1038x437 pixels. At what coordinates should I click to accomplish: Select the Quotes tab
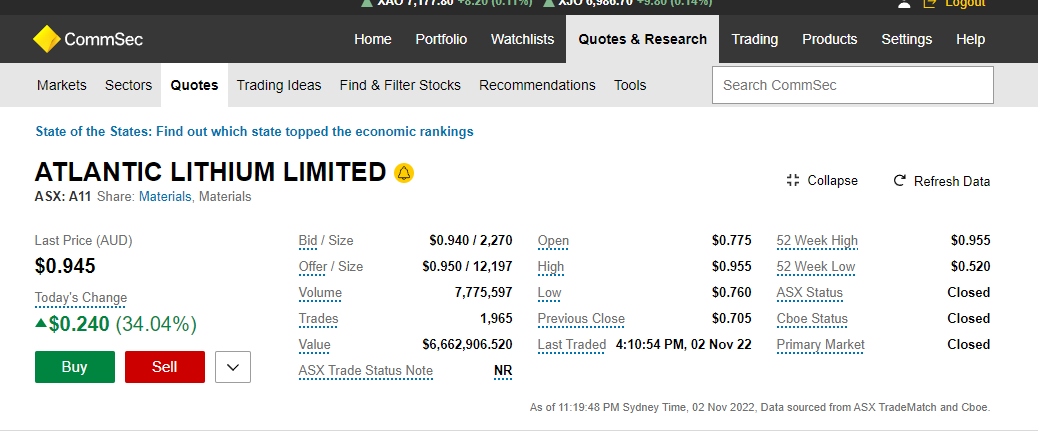[x=195, y=85]
